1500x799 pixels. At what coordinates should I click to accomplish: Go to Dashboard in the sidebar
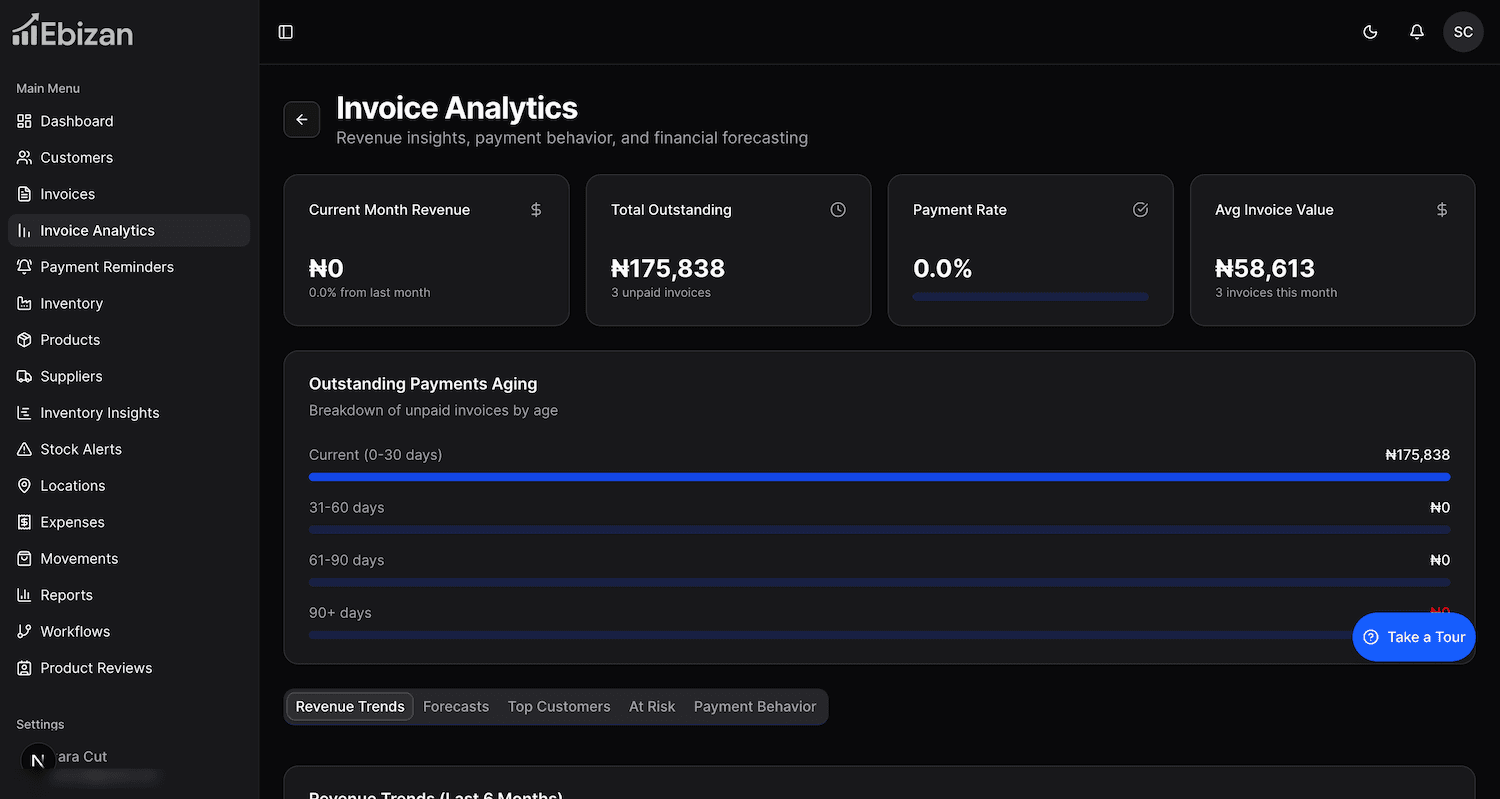point(77,121)
